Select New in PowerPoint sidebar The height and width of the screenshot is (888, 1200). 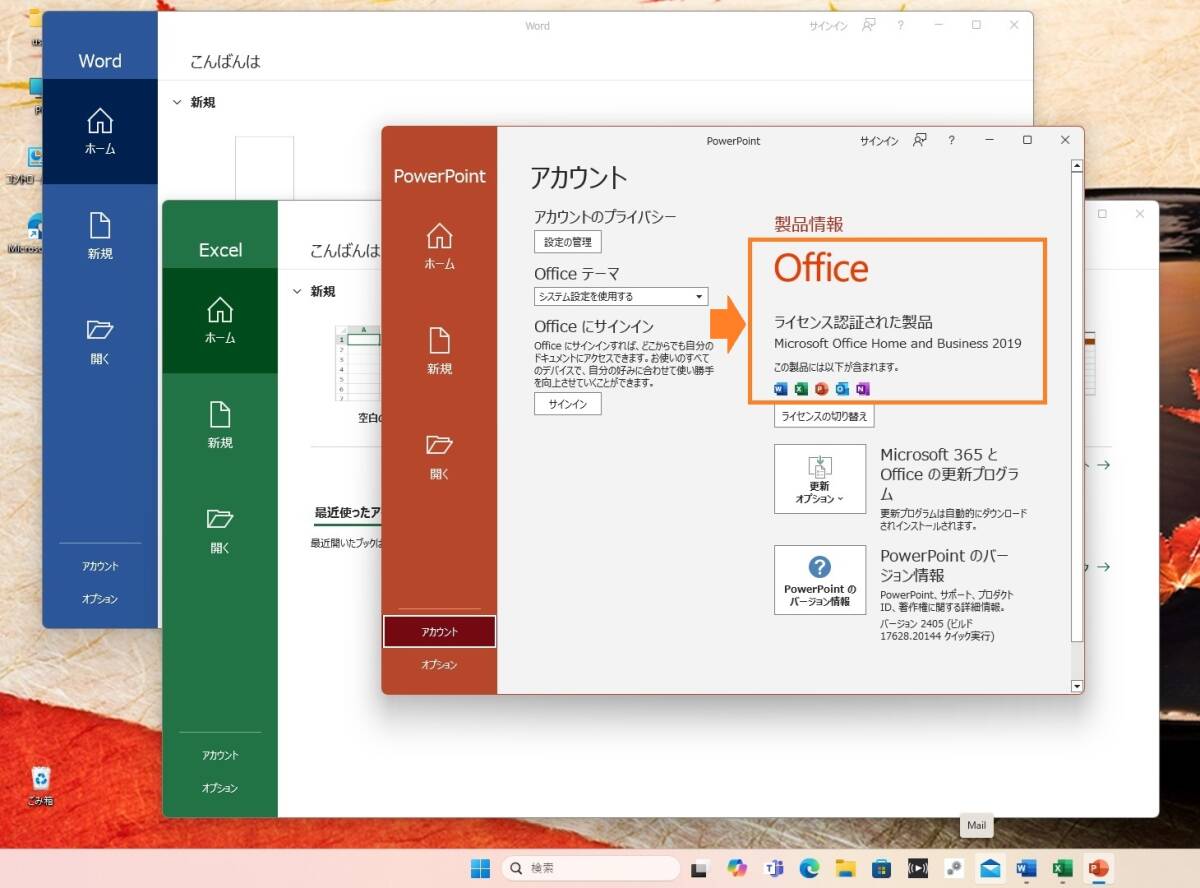[x=439, y=351]
